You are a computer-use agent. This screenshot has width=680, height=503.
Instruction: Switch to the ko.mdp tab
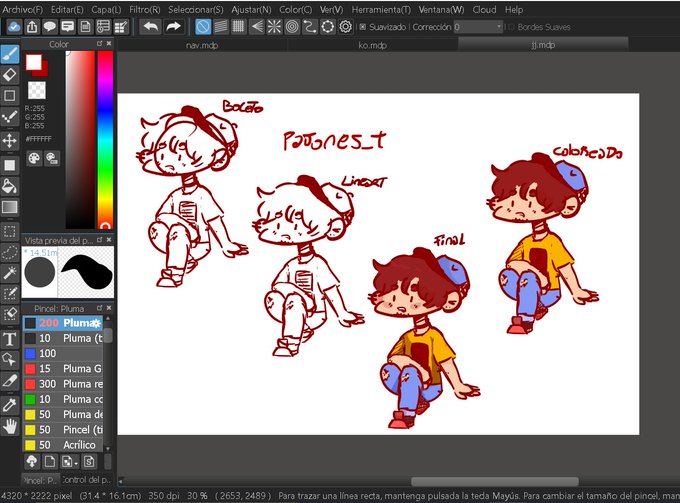coord(372,45)
